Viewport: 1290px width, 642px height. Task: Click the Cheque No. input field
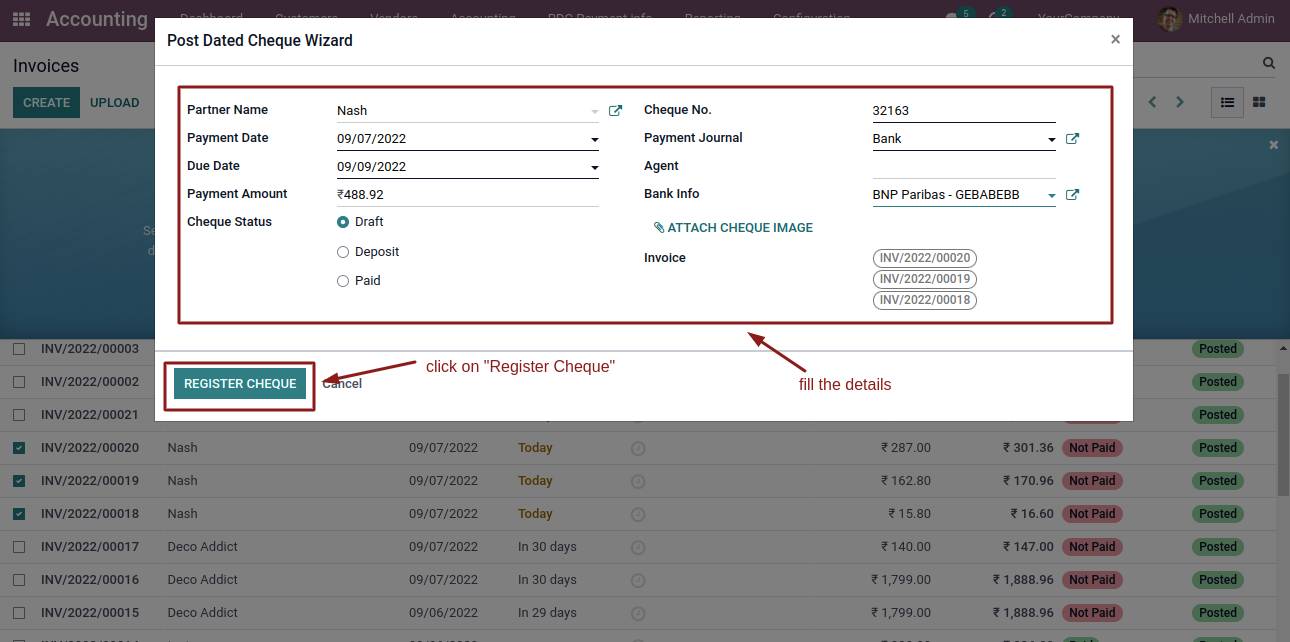pos(964,111)
